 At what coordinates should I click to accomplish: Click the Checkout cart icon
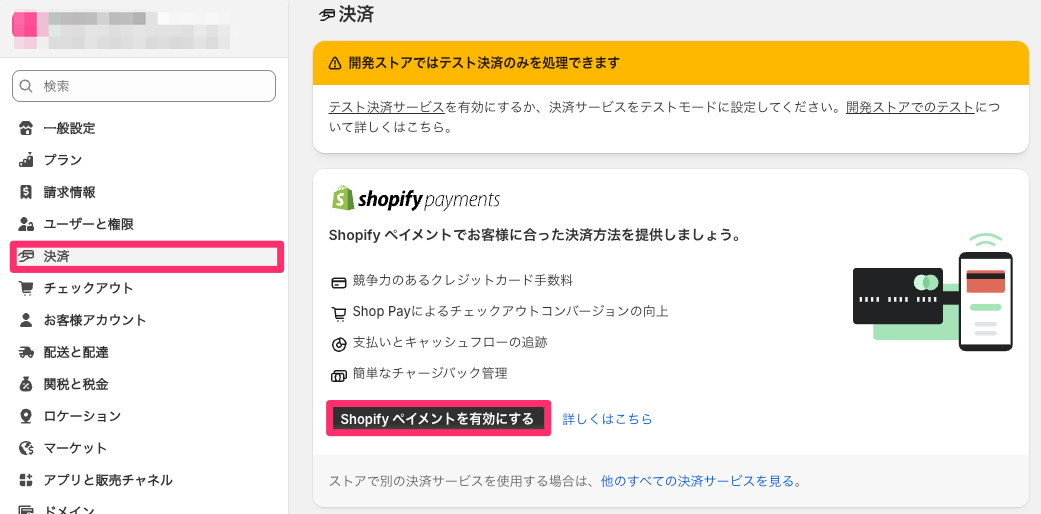pos(26,288)
